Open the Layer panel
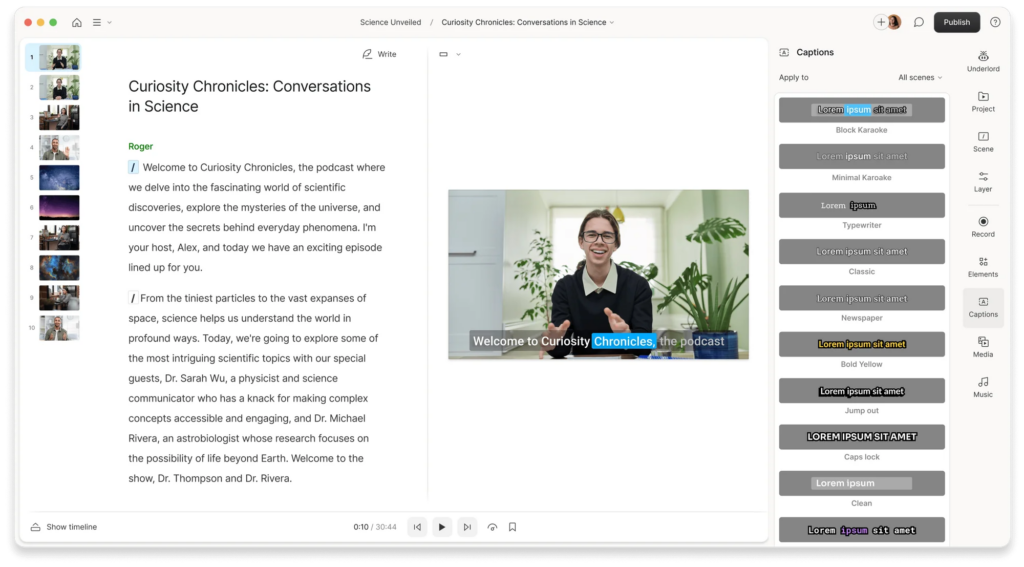The height and width of the screenshot is (567, 1024). click(x=983, y=182)
